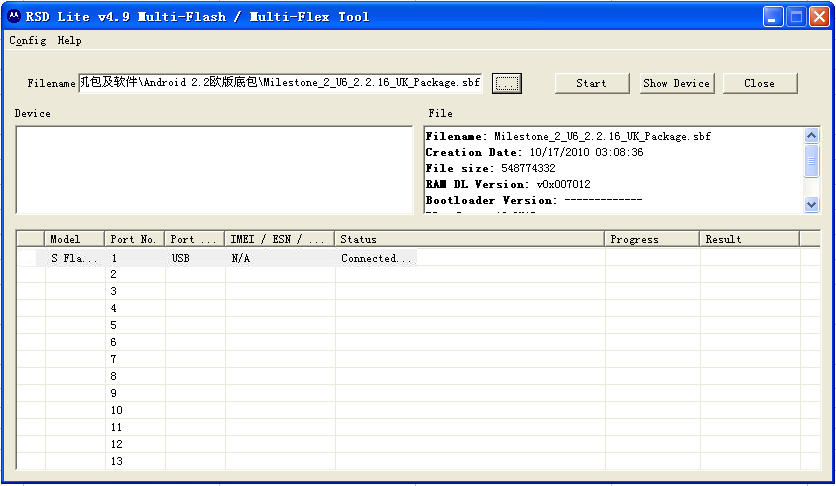Click the Close button next to Show Device
Image resolution: width=836 pixels, height=486 pixels.
[x=759, y=83]
